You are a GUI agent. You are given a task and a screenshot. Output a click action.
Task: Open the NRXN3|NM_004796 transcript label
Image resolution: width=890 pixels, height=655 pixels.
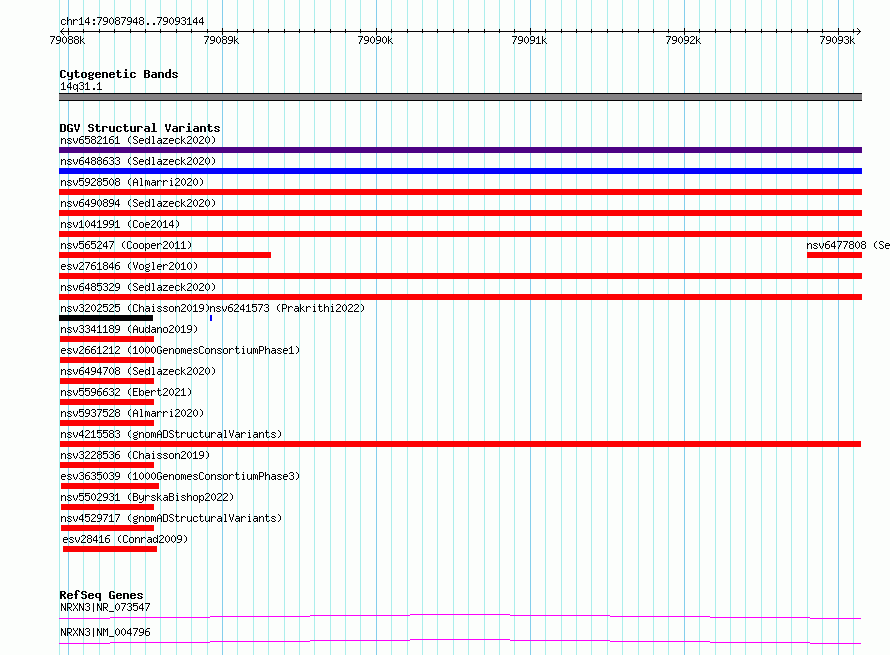click(x=105, y=632)
